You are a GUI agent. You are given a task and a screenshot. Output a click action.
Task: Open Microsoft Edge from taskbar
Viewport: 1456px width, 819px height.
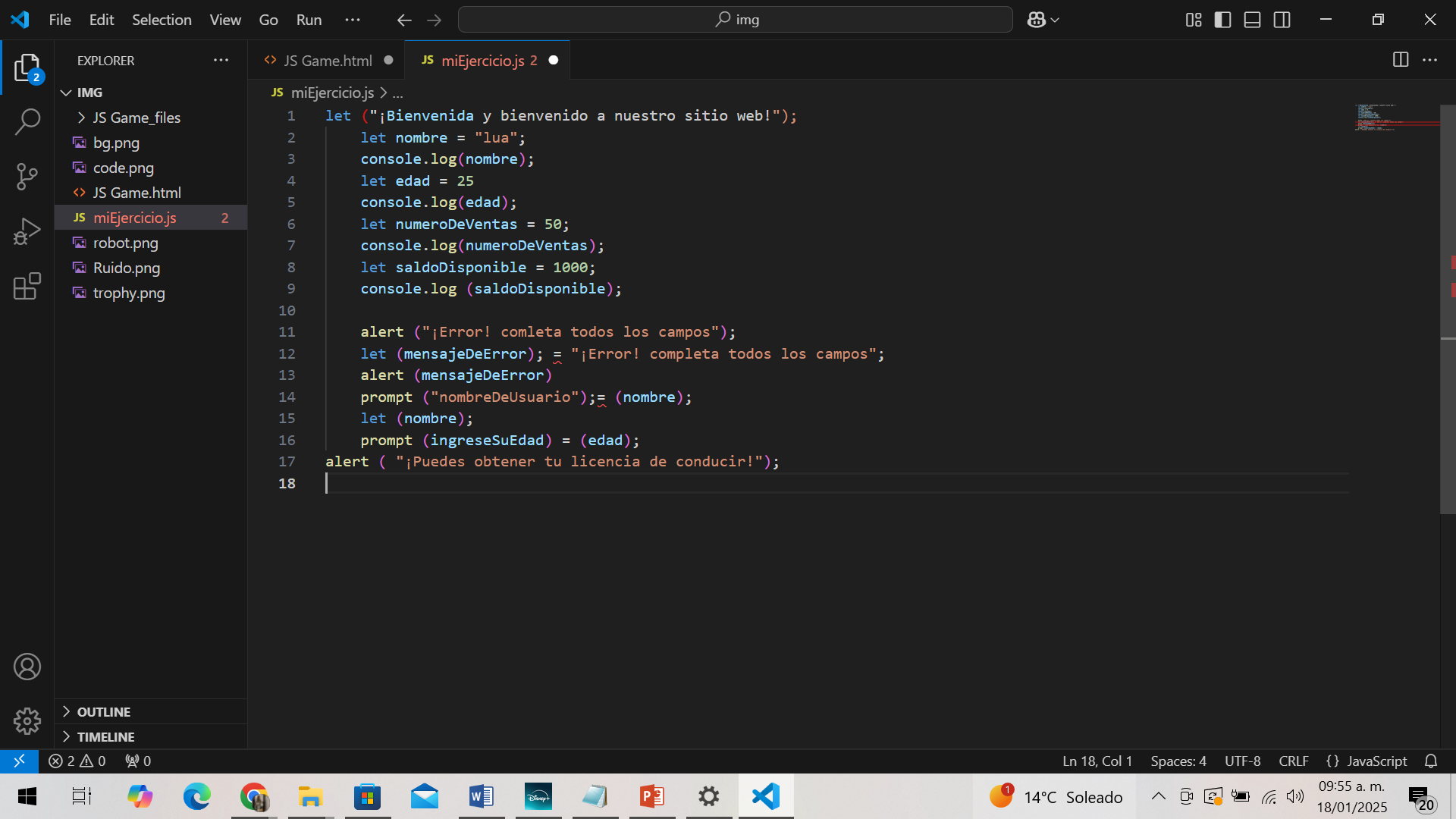(196, 796)
